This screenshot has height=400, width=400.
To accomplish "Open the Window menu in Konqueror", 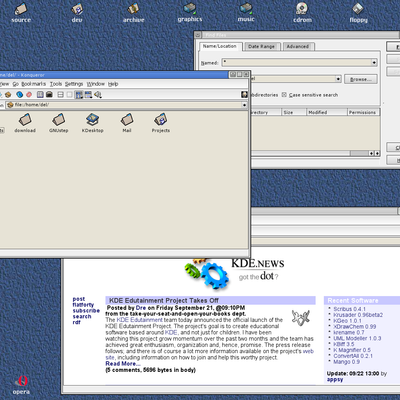I will pos(96,84).
